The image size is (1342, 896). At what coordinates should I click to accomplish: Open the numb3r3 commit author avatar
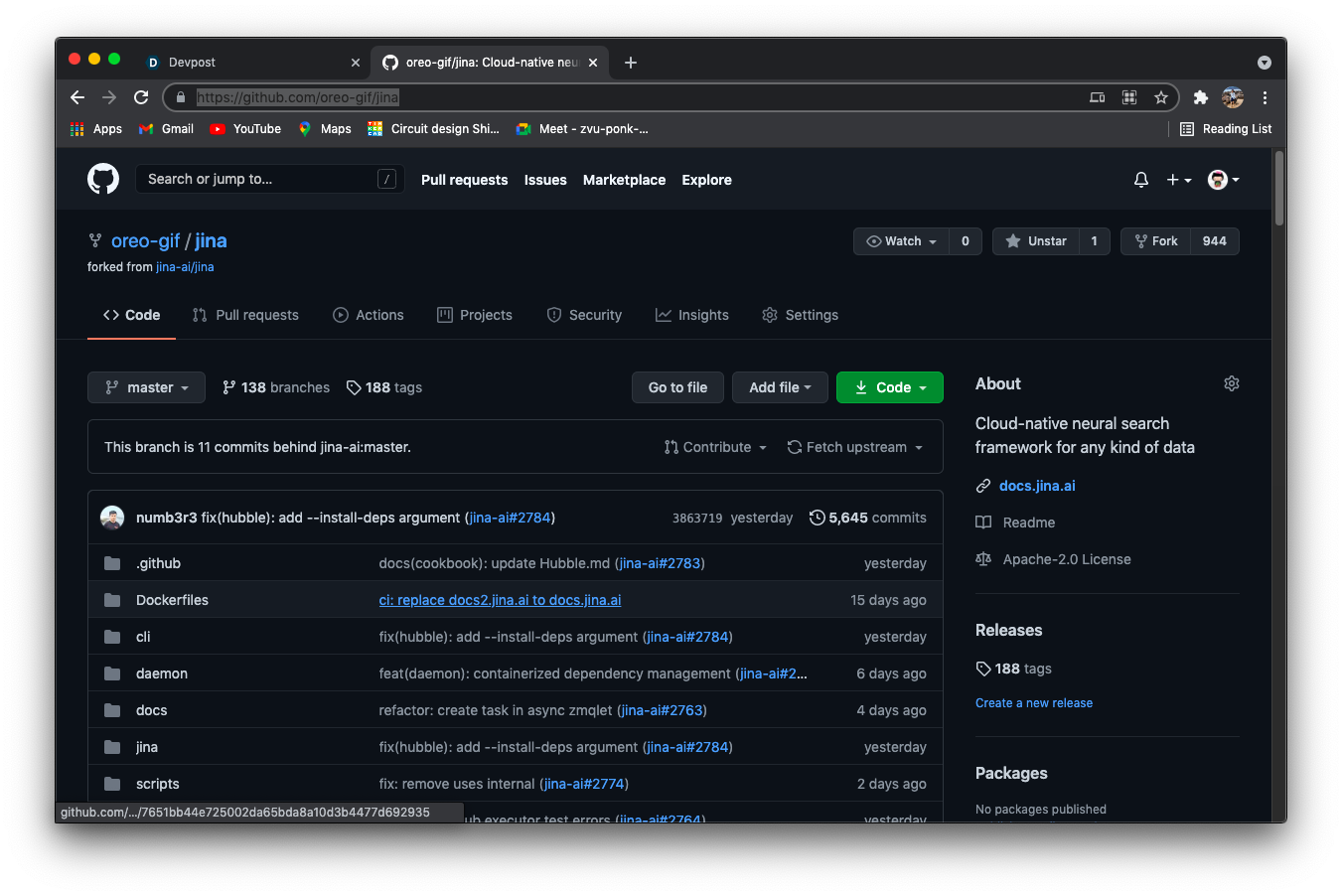(x=112, y=518)
